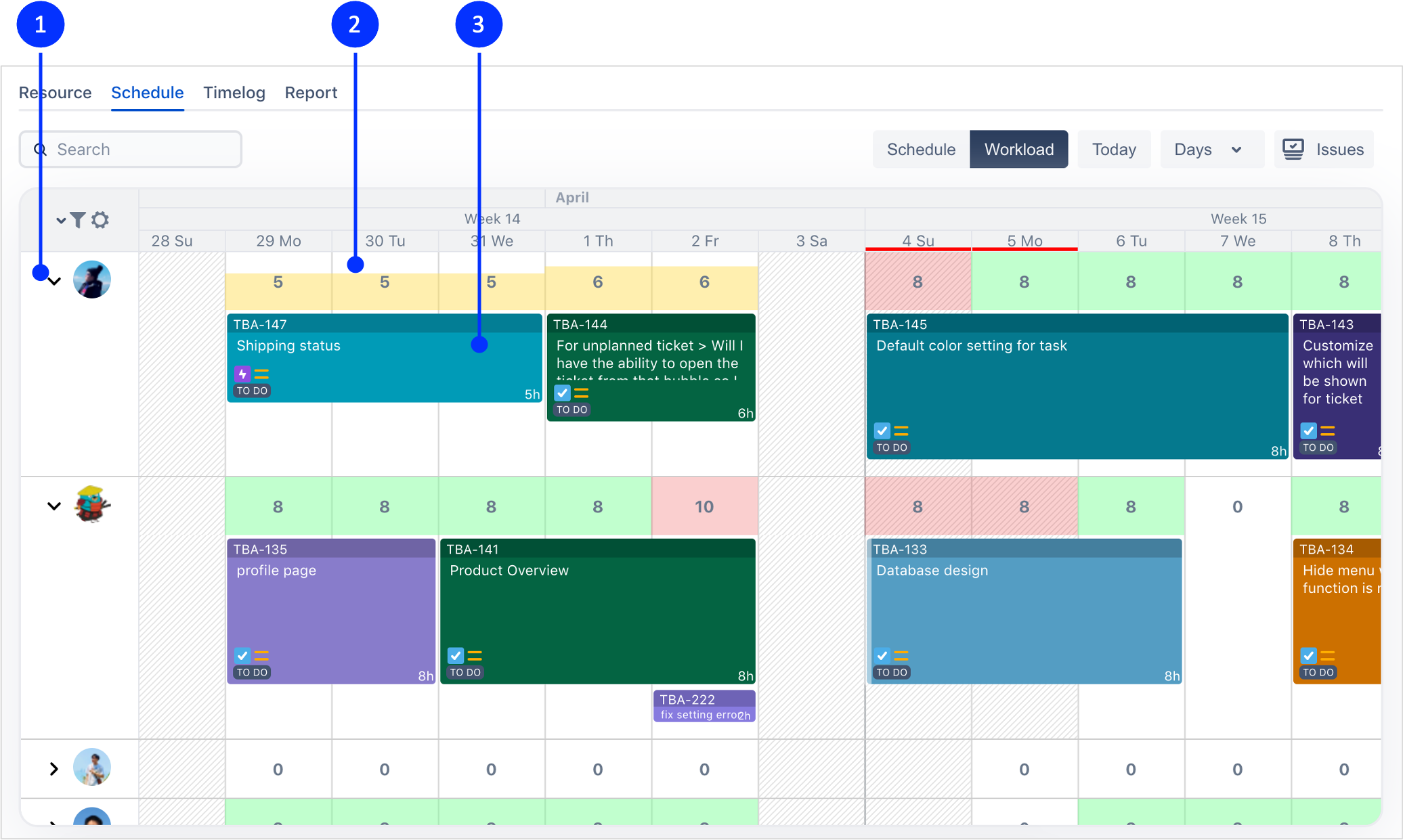
Task: Open the gear settings icon
Action: (100, 220)
